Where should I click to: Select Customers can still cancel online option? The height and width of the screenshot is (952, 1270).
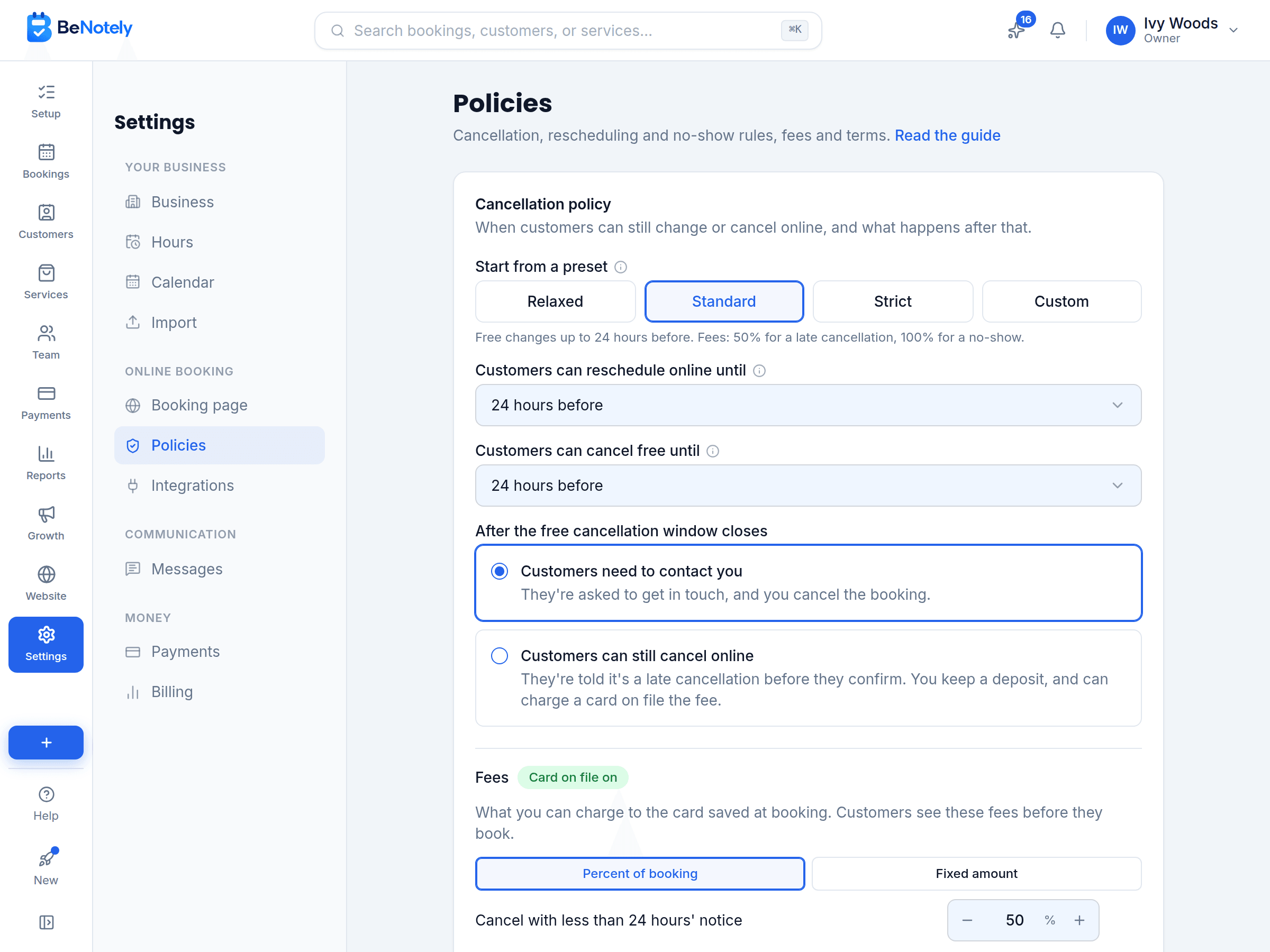809,678
